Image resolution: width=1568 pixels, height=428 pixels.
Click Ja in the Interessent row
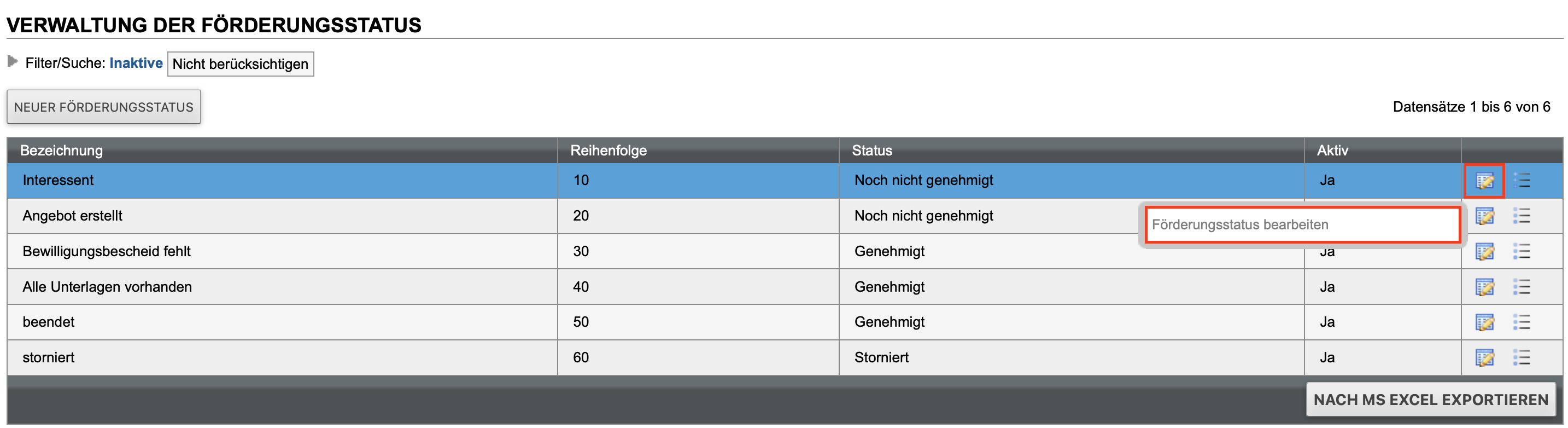(x=1327, y=181)
